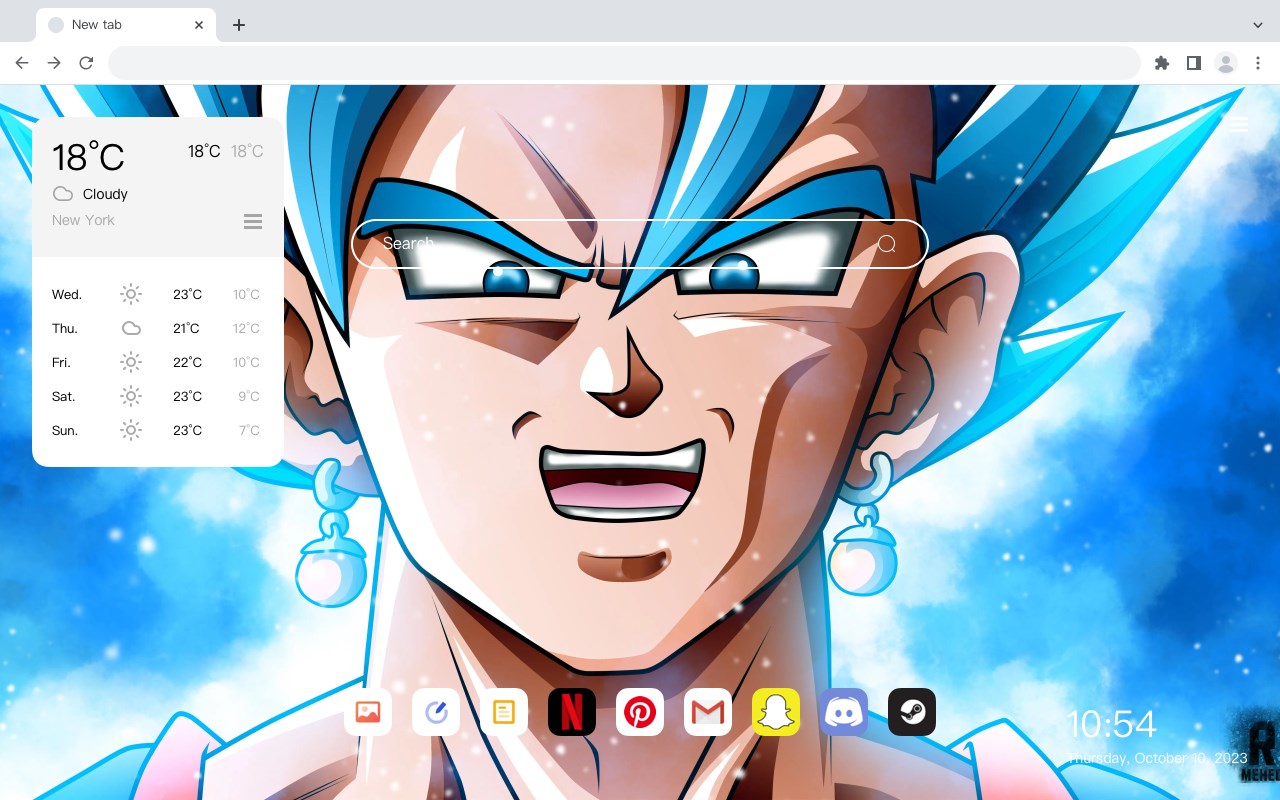Click the Thu. cloud forecast icon
The width and height of the screenshot is (1280, 800).
tap(131, 328)
